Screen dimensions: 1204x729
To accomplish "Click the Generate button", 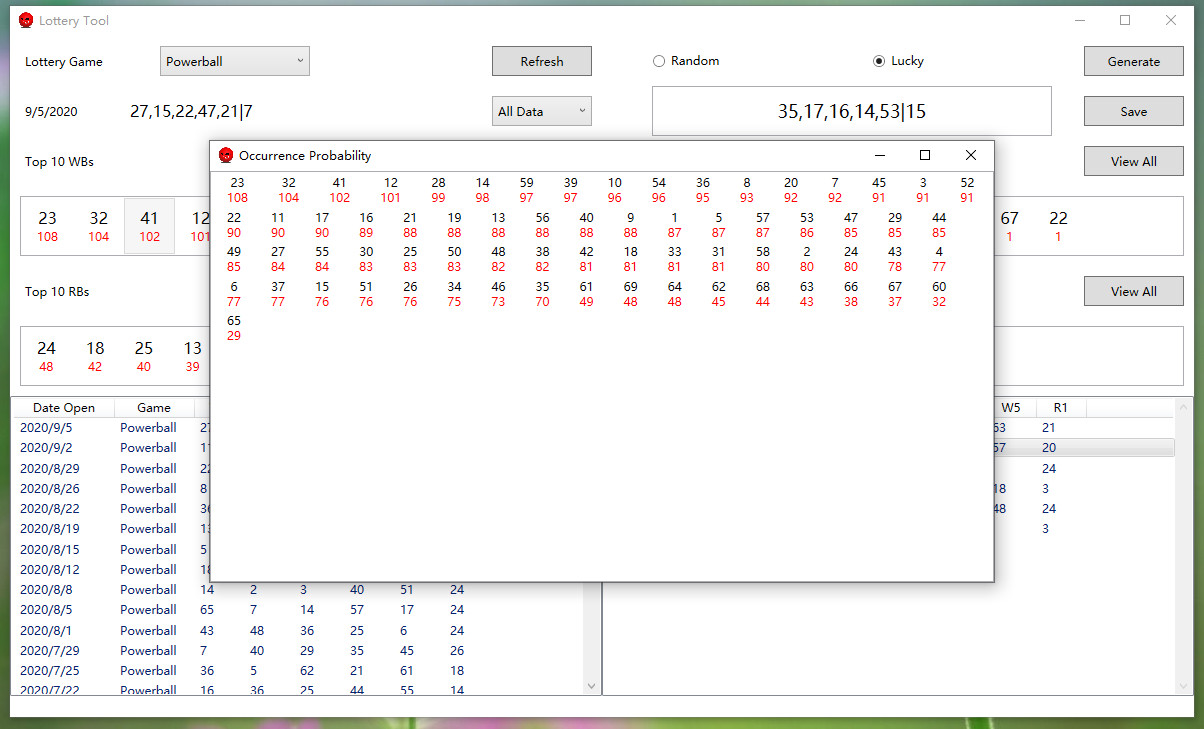I will tap(1134, 61).
